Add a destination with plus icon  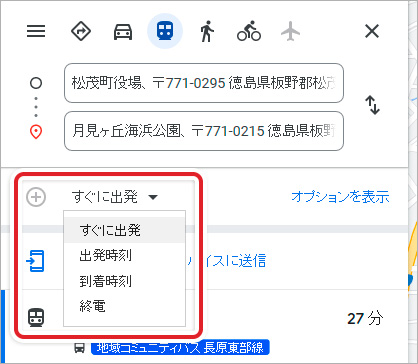(x=36, y=197)
